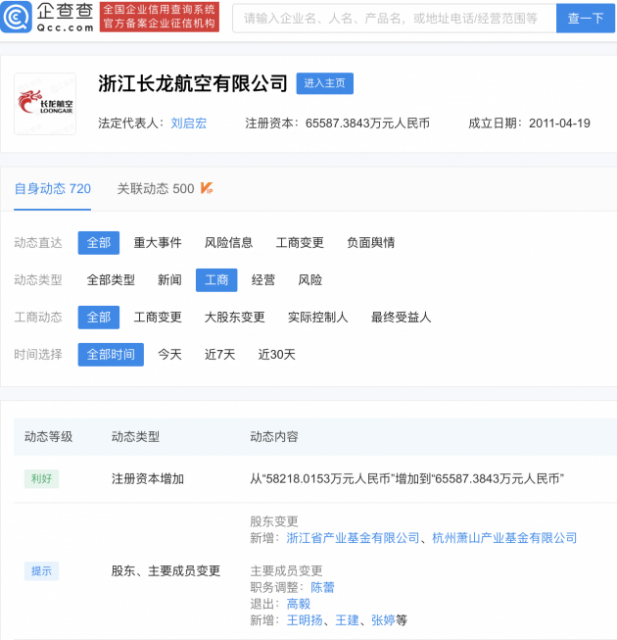Select the 工商 type filter

tap(217, 280)
